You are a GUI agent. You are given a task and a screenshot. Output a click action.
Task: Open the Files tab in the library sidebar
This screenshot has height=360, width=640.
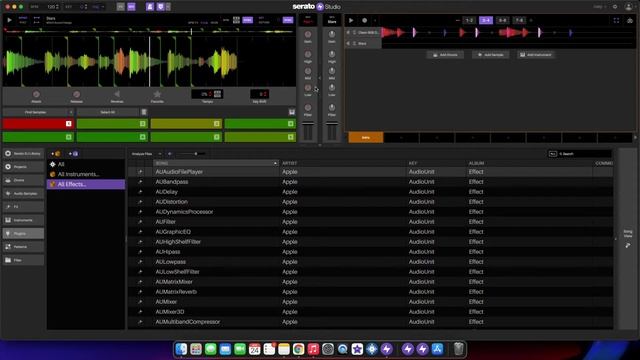coord(23,260)
